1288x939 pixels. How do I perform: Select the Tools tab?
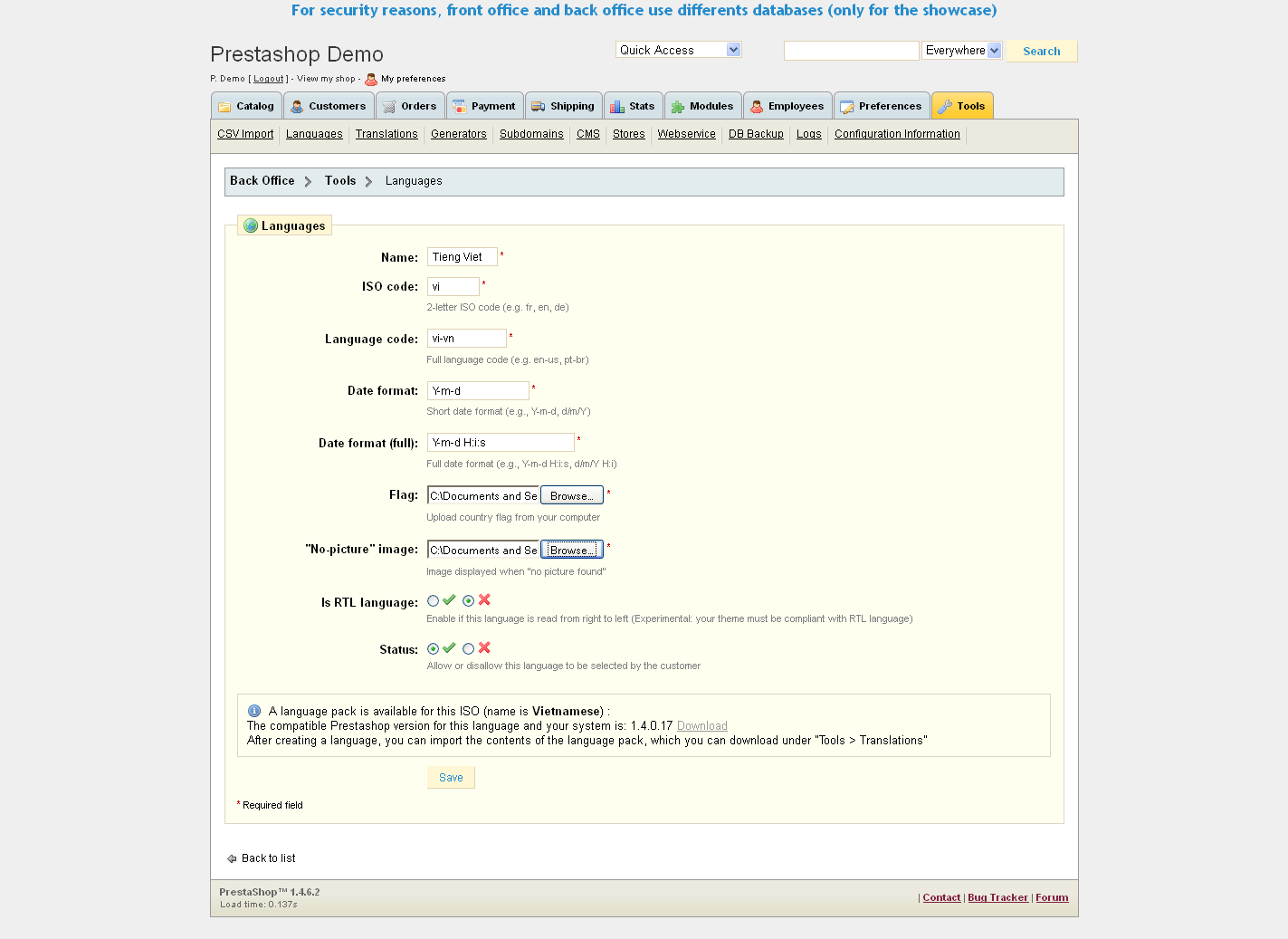pyautogui.click(x=962, y=106)
